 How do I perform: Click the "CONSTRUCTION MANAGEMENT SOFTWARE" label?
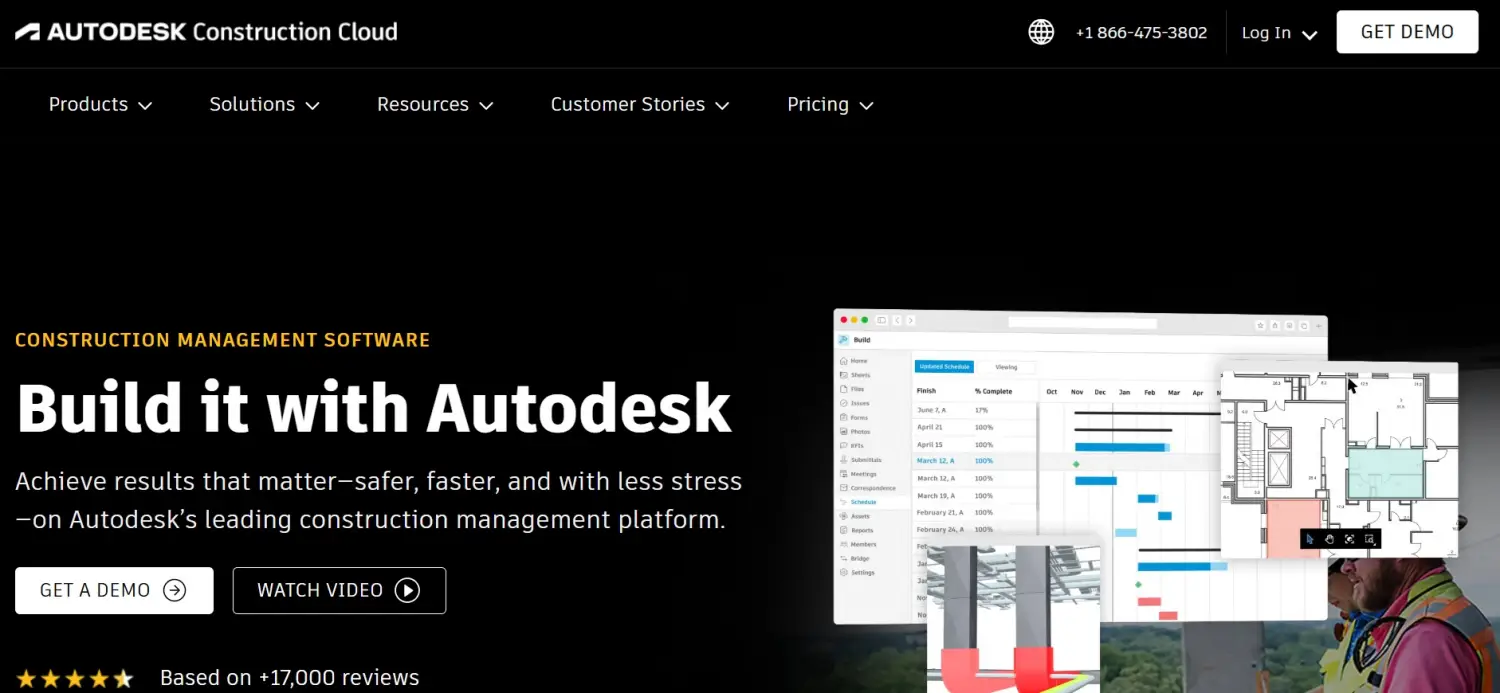point(222,340)
